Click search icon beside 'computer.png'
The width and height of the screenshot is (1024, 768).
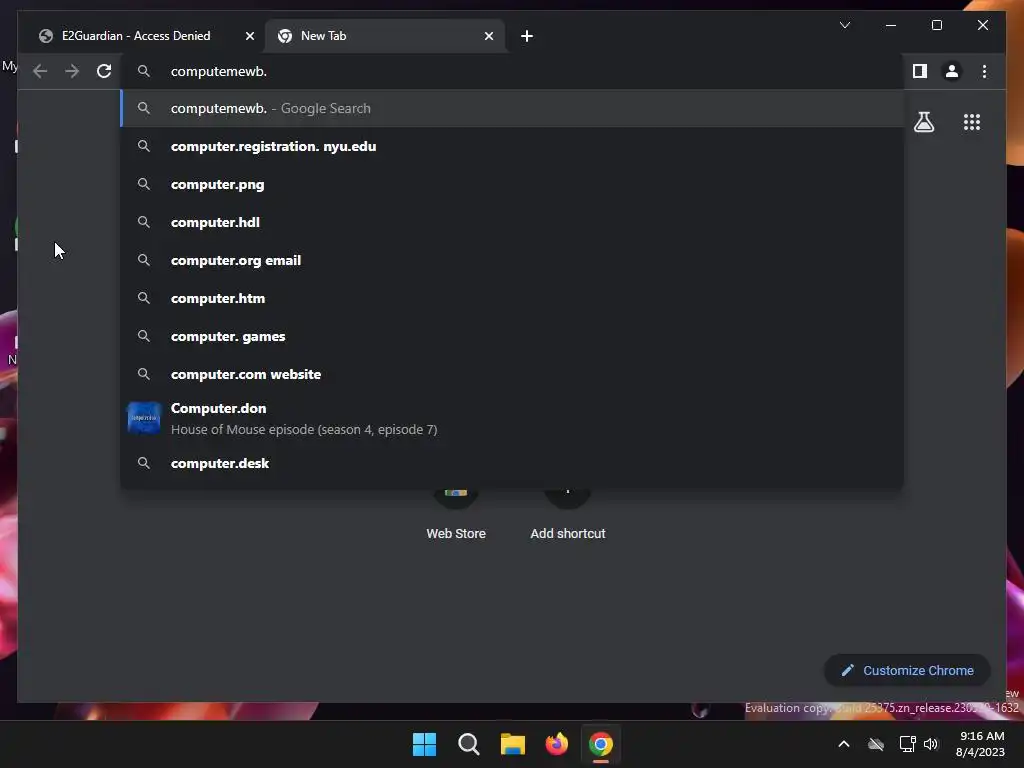[x=144, y=184]
